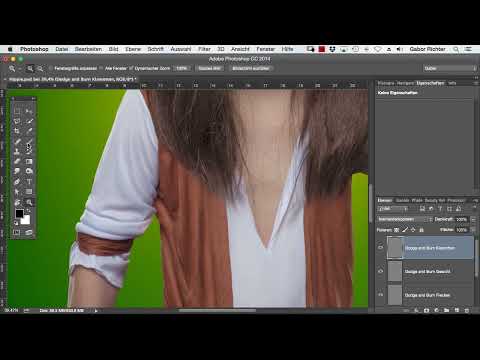Check 'Alle Fenster' option
Image resolution: width=480 pixels, height=360 pixels.
click(101, 68)
